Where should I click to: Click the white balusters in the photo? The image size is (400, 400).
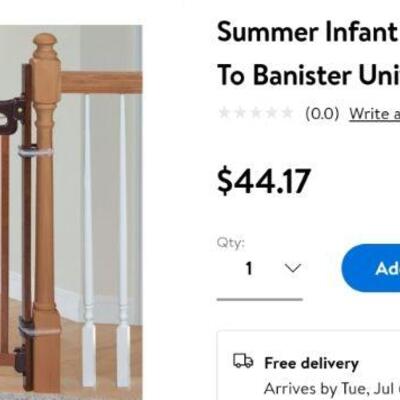coord(106,240)
